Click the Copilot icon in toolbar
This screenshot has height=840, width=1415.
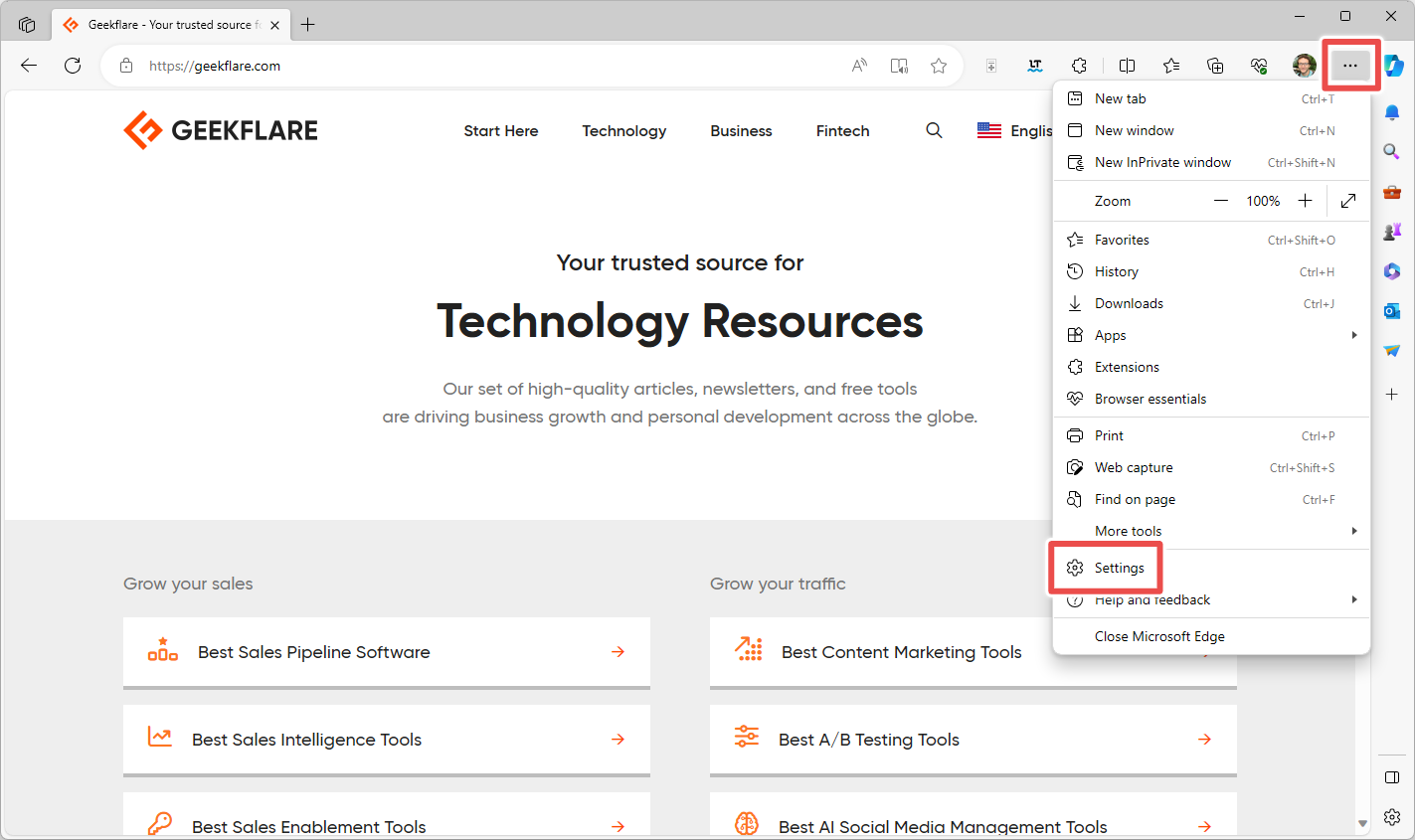tap(1394, 66)
